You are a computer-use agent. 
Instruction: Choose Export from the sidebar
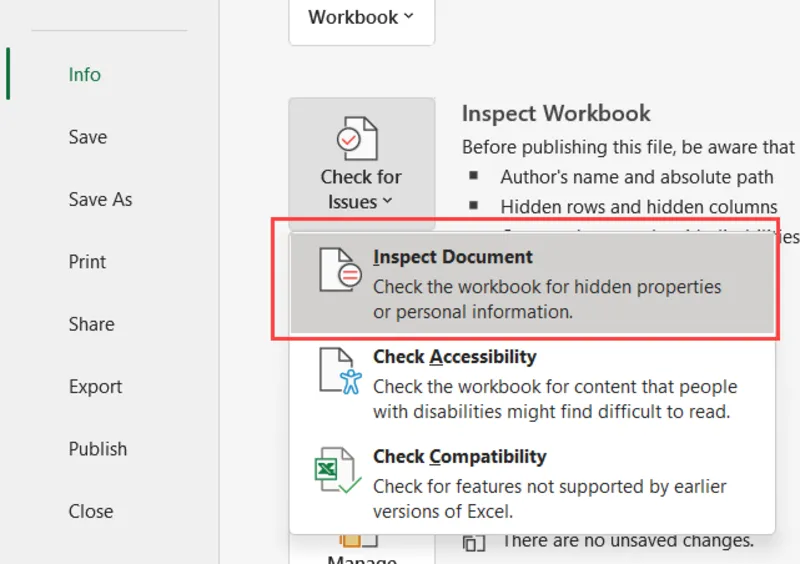(x=95, y=387)
